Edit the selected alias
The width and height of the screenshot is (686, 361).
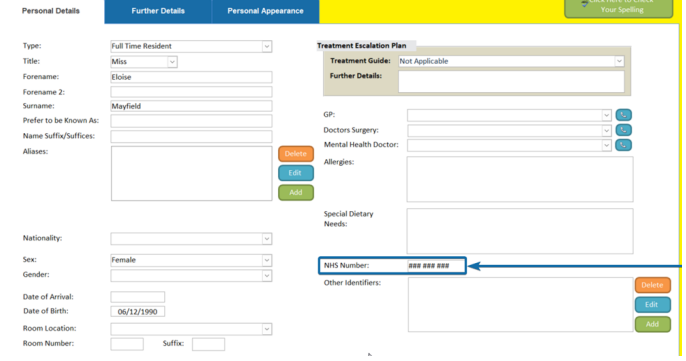pos(296,173)
